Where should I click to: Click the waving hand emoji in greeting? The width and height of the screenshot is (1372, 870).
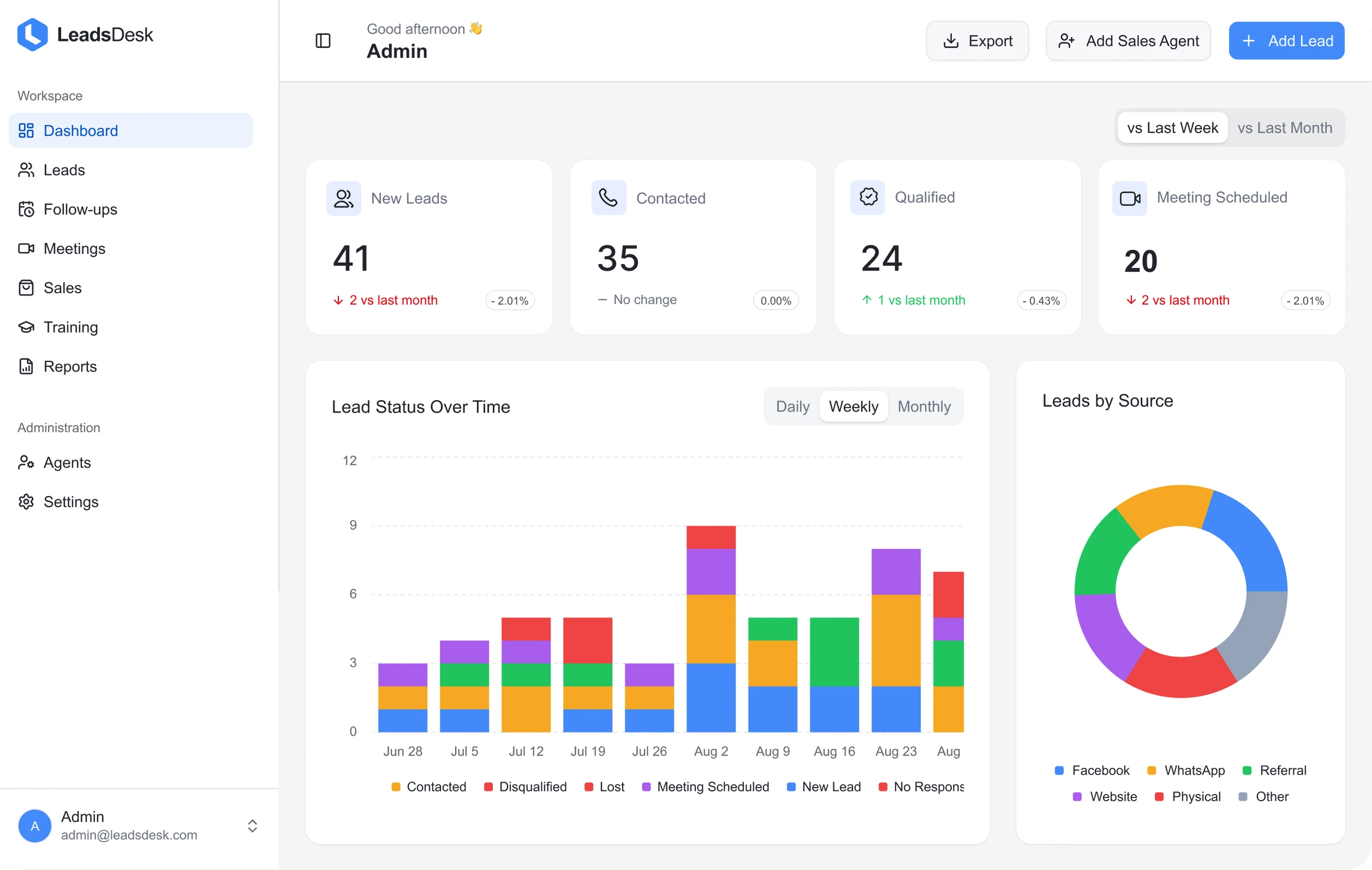(476, 28)
